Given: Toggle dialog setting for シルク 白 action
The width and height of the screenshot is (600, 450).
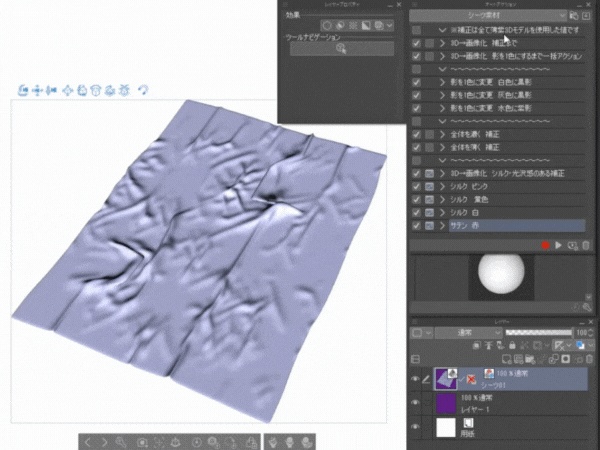Looking at the screenshot, I should coord(429,212).
